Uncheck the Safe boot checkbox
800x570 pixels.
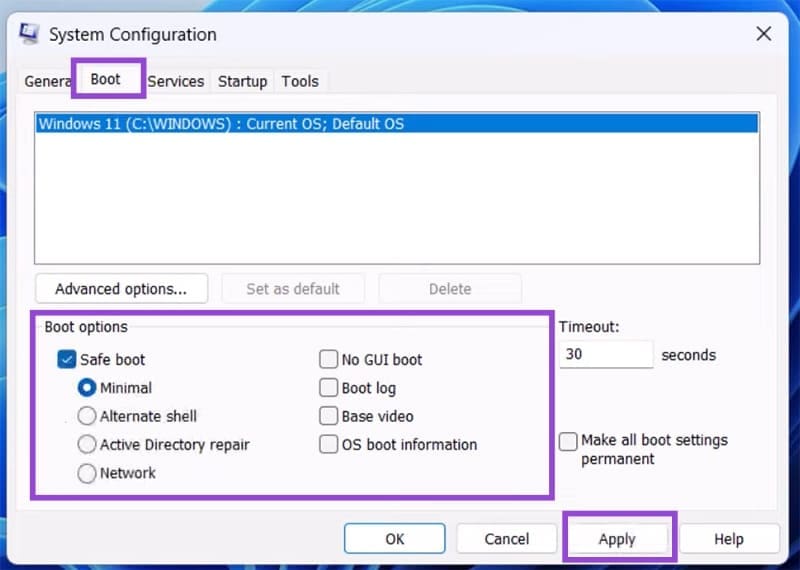(x=66, y=359)
